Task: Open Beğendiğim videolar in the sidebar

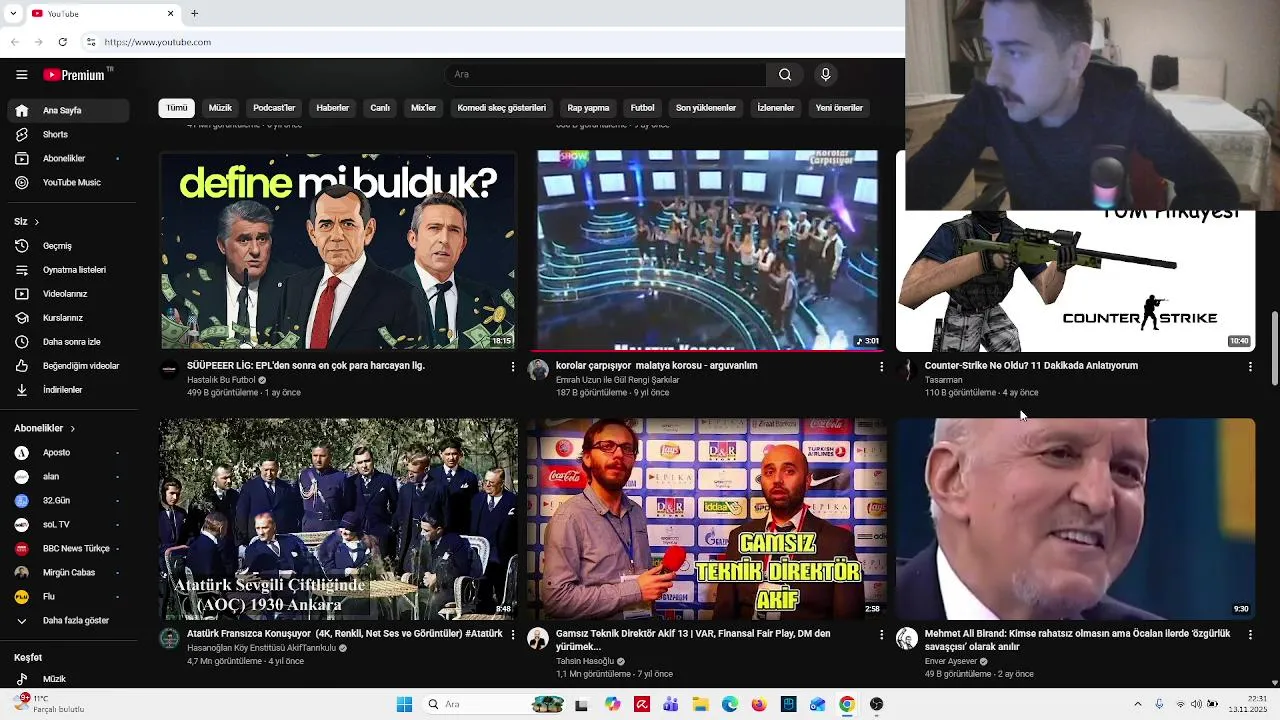Action: click(68, 366)
